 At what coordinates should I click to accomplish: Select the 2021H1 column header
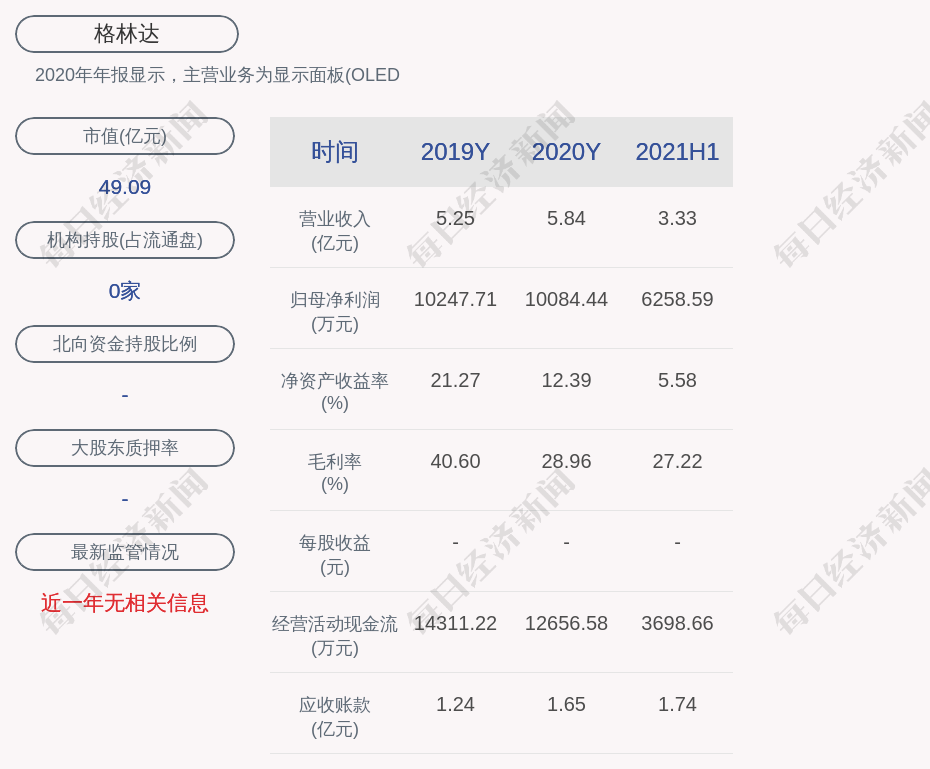[x=677, y=152]
